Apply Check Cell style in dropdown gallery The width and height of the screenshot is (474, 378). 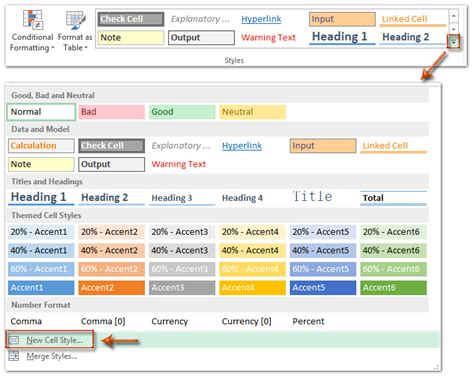[112, 146]
